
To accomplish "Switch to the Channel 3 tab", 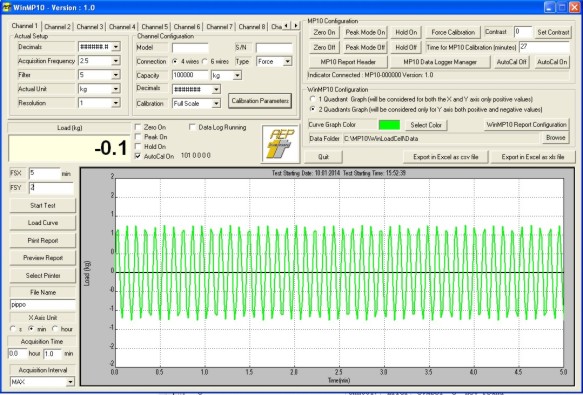I will (x=90, y=27).
